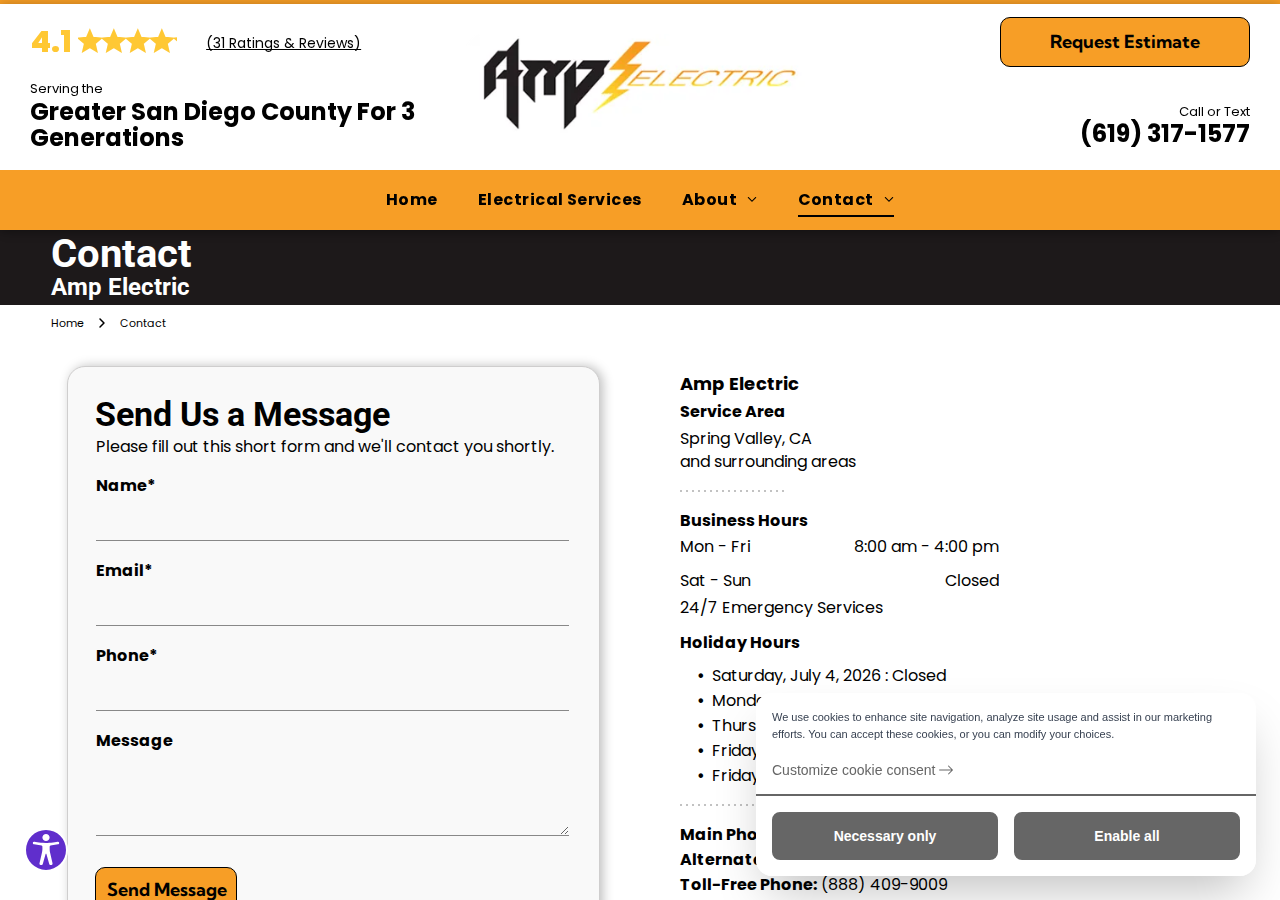Click 'Mon - Fri' row text
The height and width of the screenshot is (900, 1280).
tap(715, 546)
